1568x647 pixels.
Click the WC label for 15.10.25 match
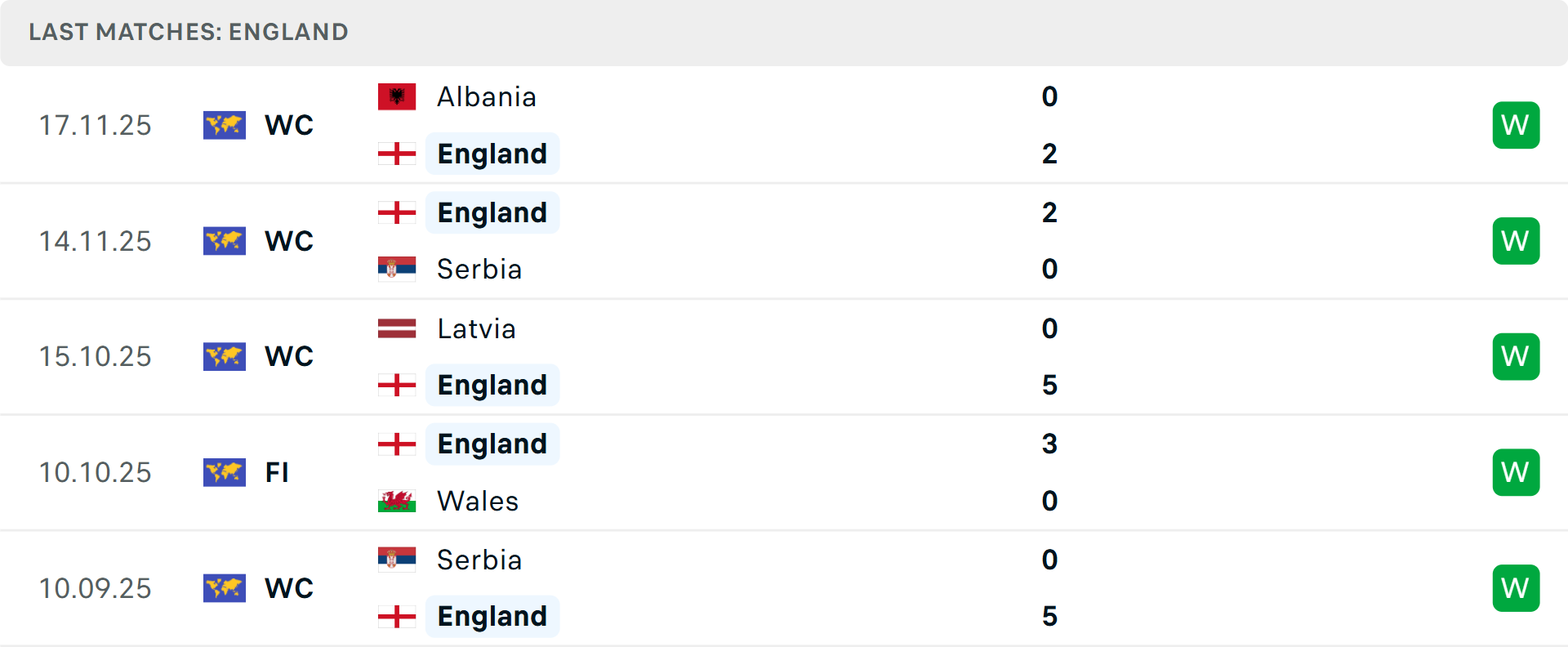pos(289,356)
